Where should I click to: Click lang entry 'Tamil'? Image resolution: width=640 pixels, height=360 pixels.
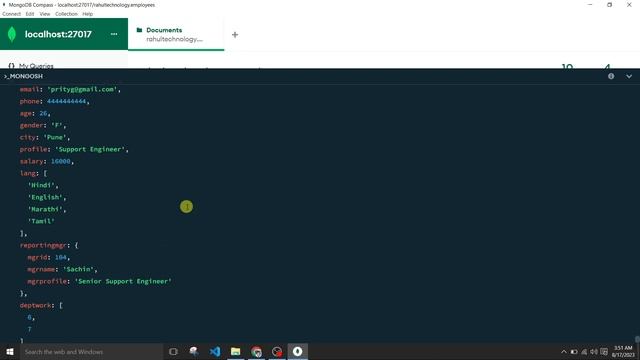[x=41, y=221]
